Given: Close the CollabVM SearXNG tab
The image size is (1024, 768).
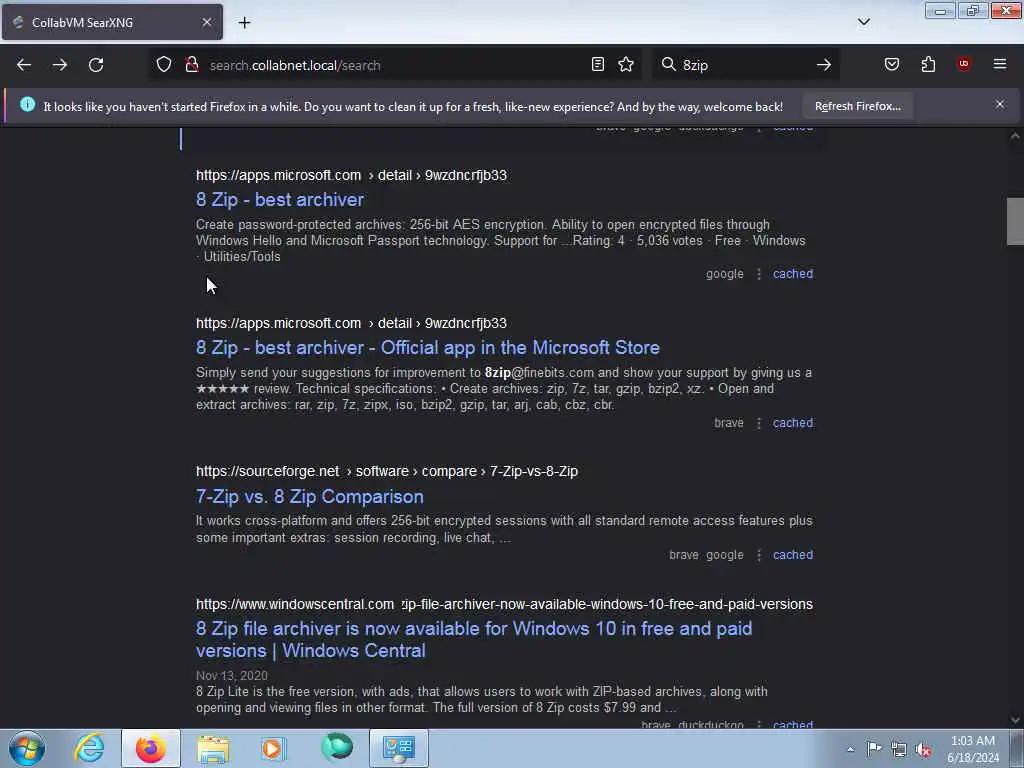Looking at the screenshot, I should 206,22.
